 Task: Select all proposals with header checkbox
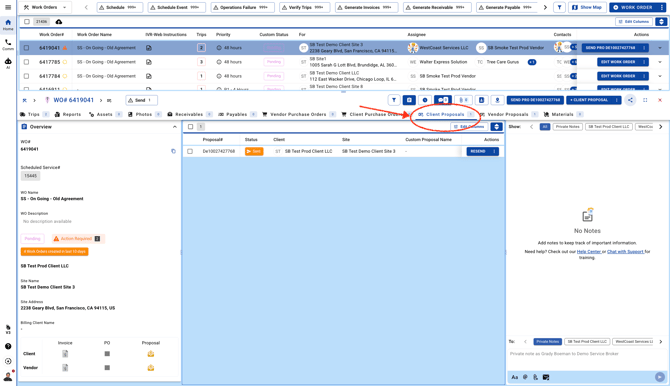[190, 127]
